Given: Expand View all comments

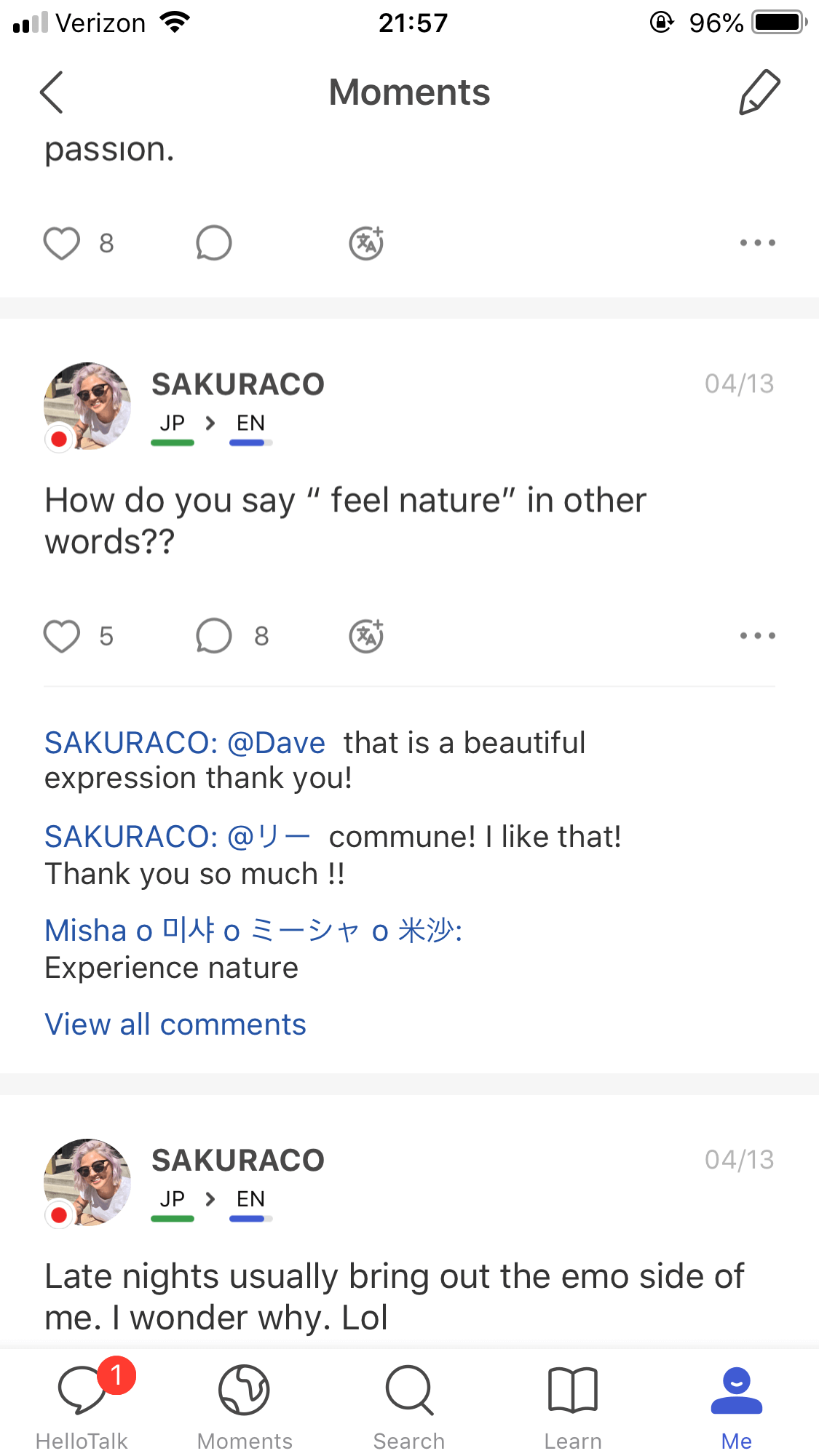Looking at the screenshot, I should pyautogui.click(x=175, y=1025).
